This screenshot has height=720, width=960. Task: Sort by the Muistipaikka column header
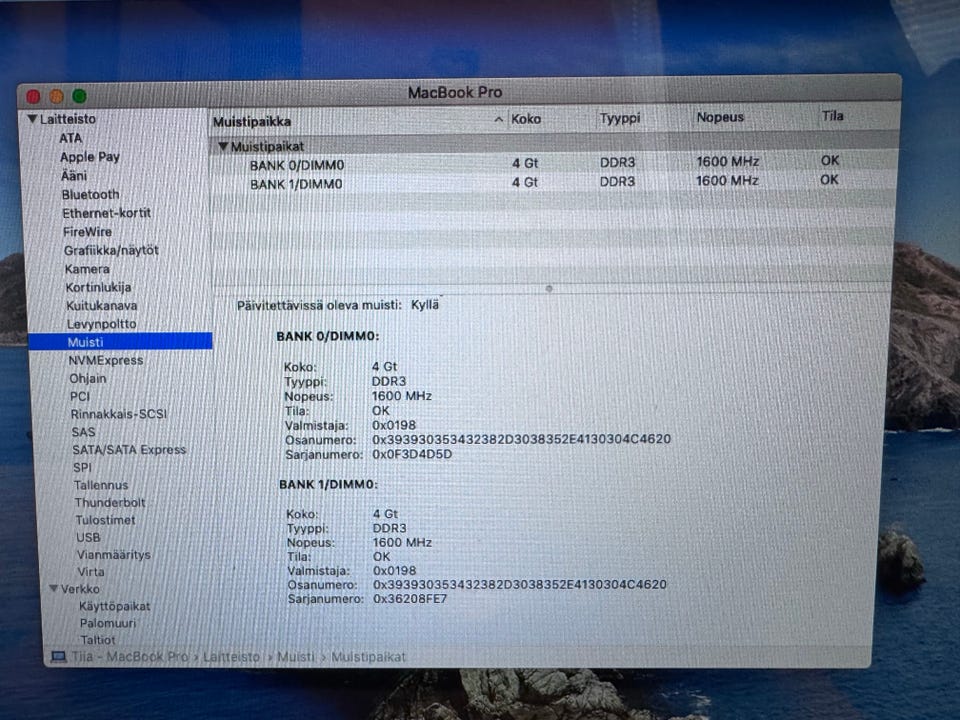(x=252, y=122)
